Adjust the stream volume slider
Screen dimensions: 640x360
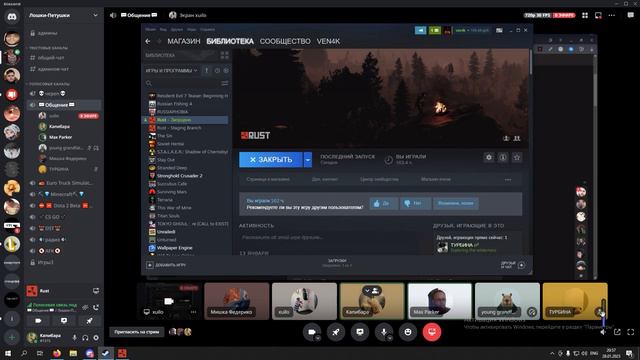point(603,312)
